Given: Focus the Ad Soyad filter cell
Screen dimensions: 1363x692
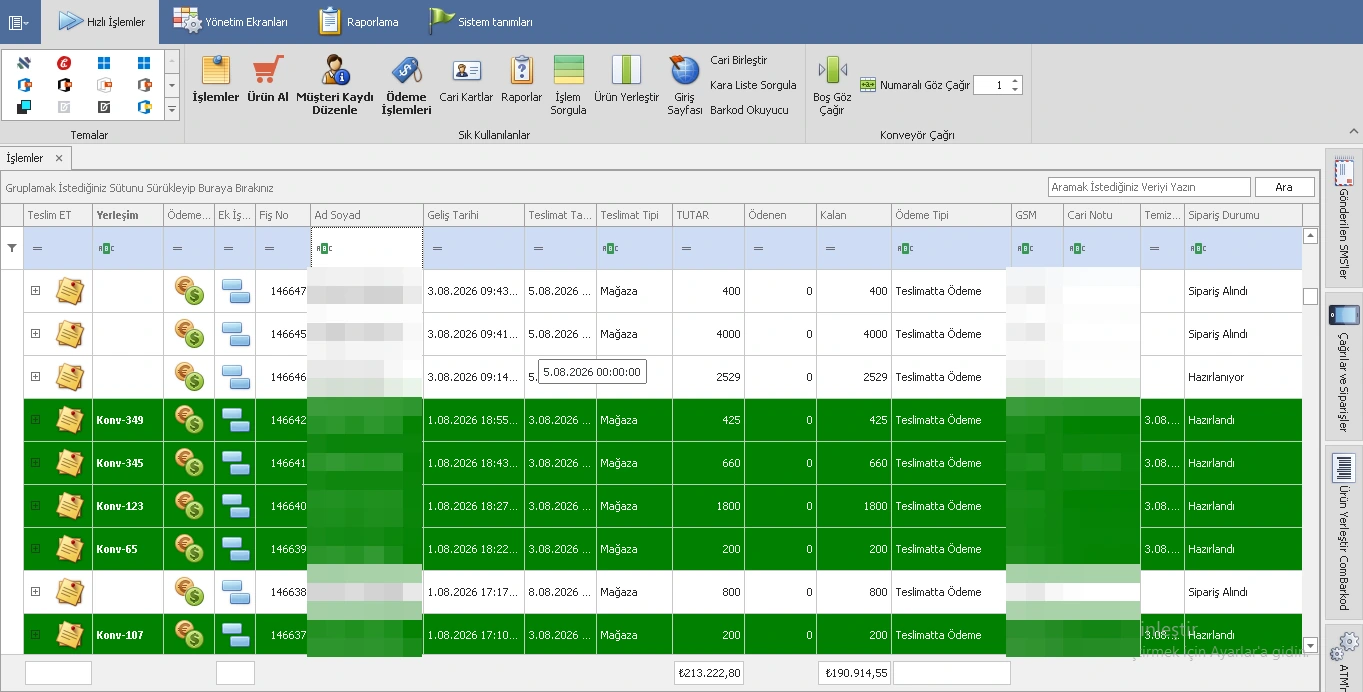Looking at the screenshot, I should 366,248.
